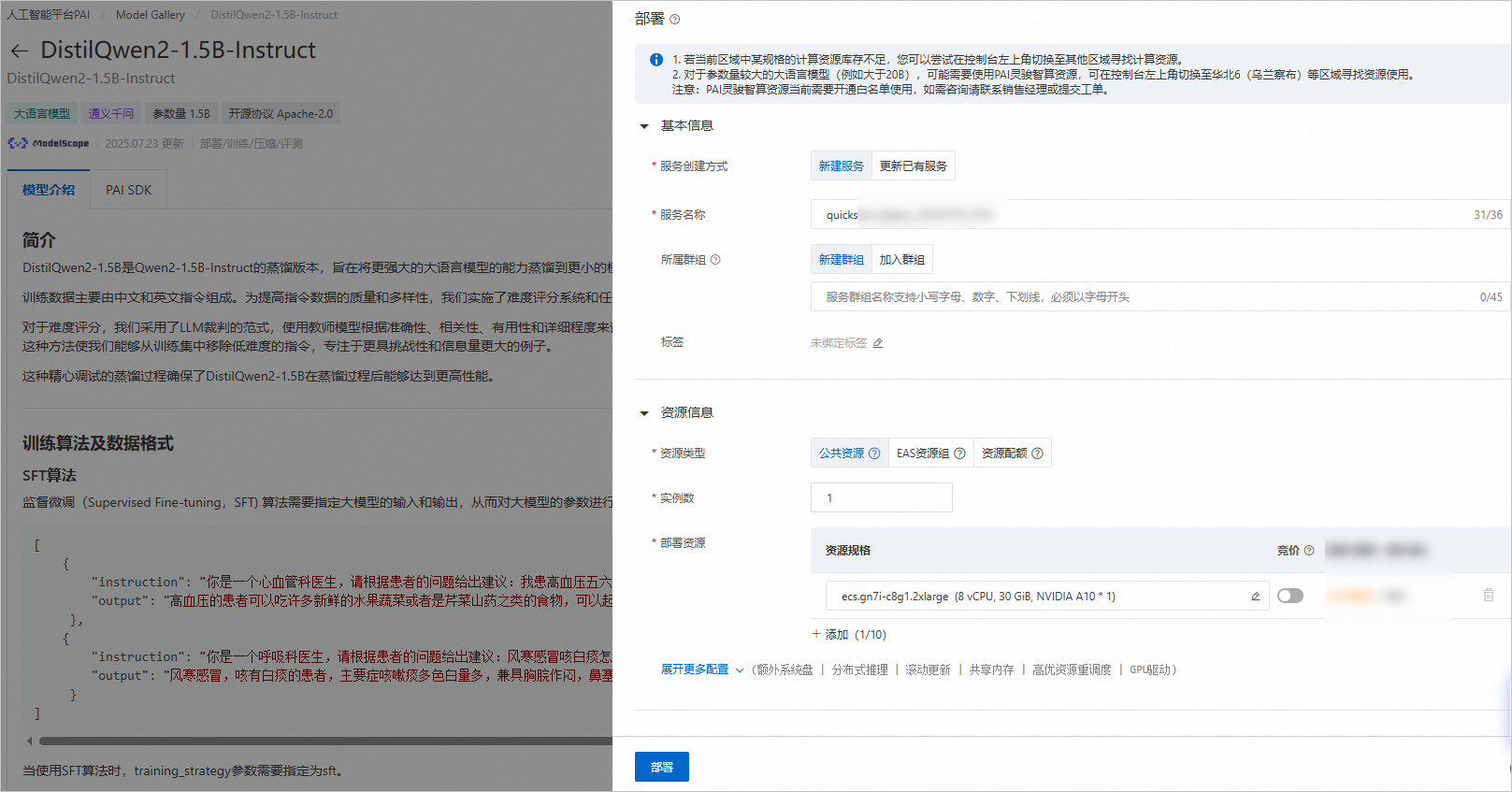
Task: Click the 服务名称 input field
Action: (x=1159, y=215)
